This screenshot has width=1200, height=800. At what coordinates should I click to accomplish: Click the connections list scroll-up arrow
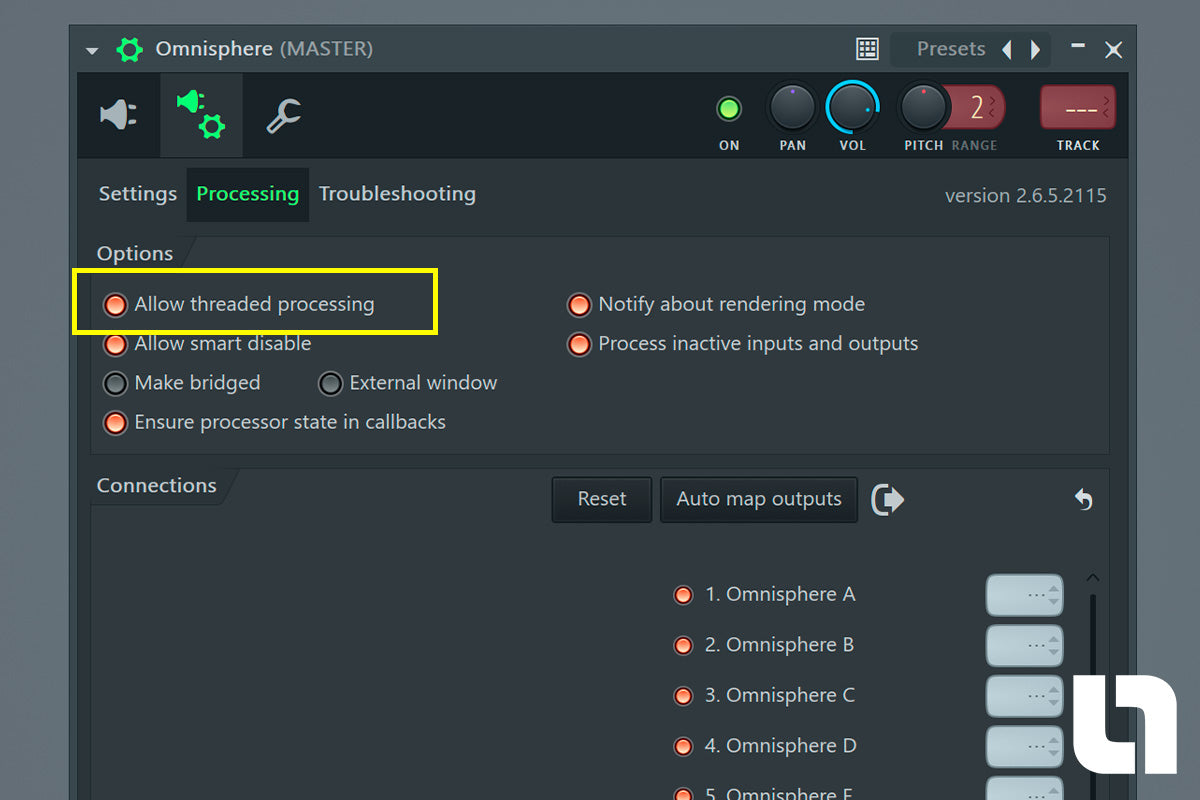tap(1092, 578)
